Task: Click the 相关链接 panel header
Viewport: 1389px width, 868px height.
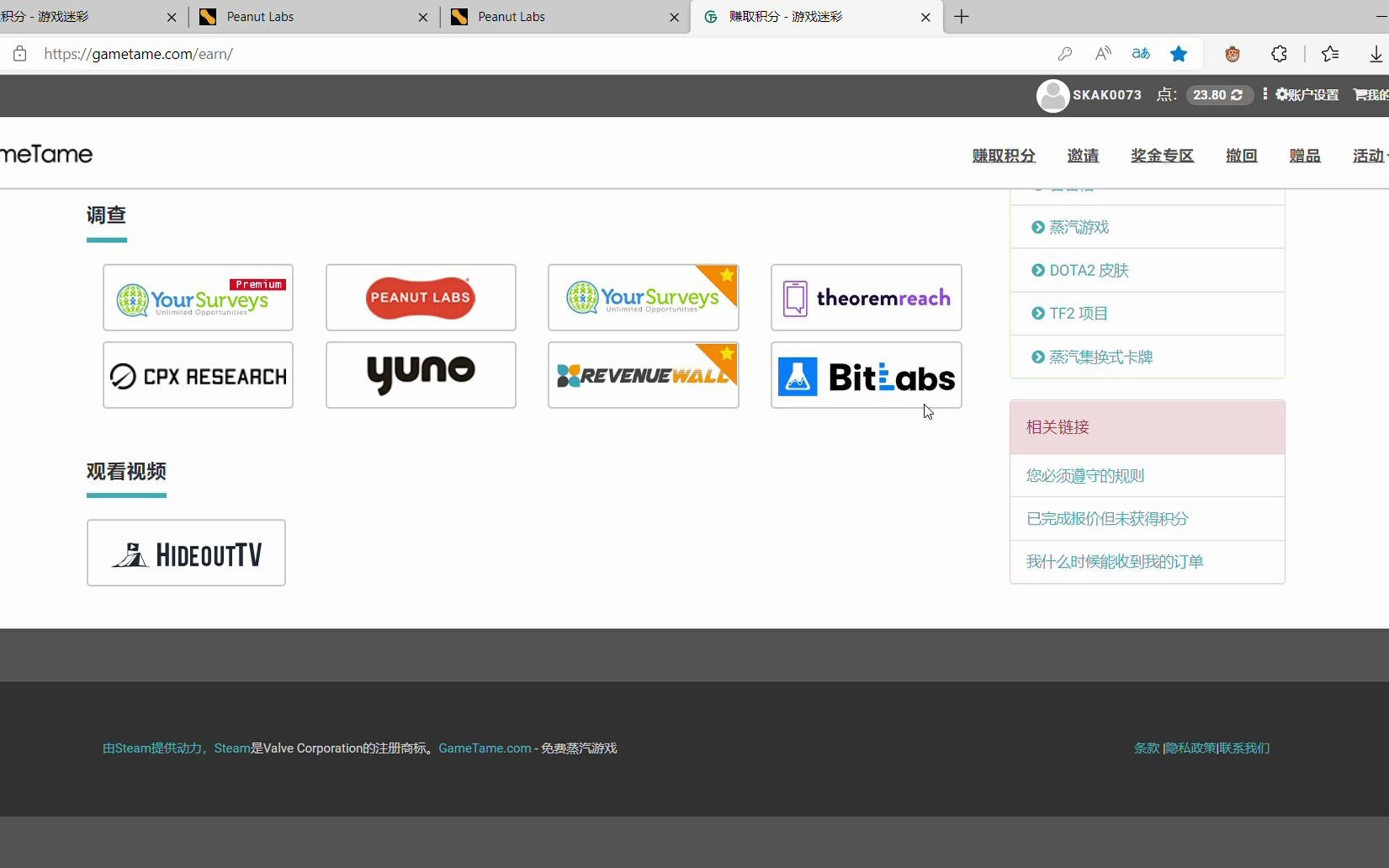Action: [x=1147, y=427]
